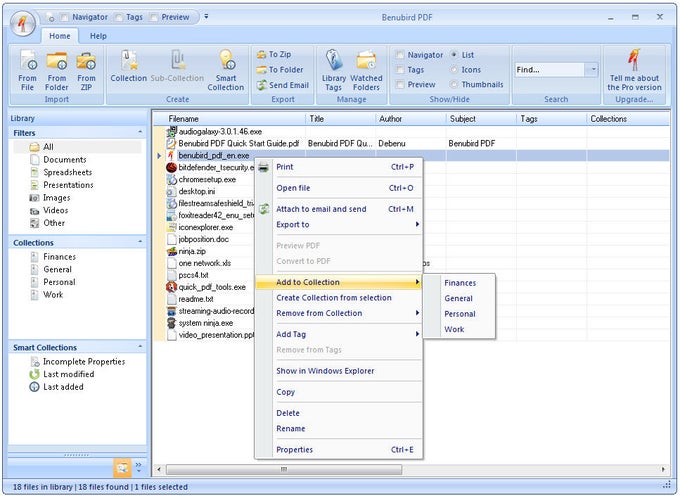680x496 pixels.
Task: Select the Thumbnails view radio button
Action: pyautogui.click(x=456, y=85)
